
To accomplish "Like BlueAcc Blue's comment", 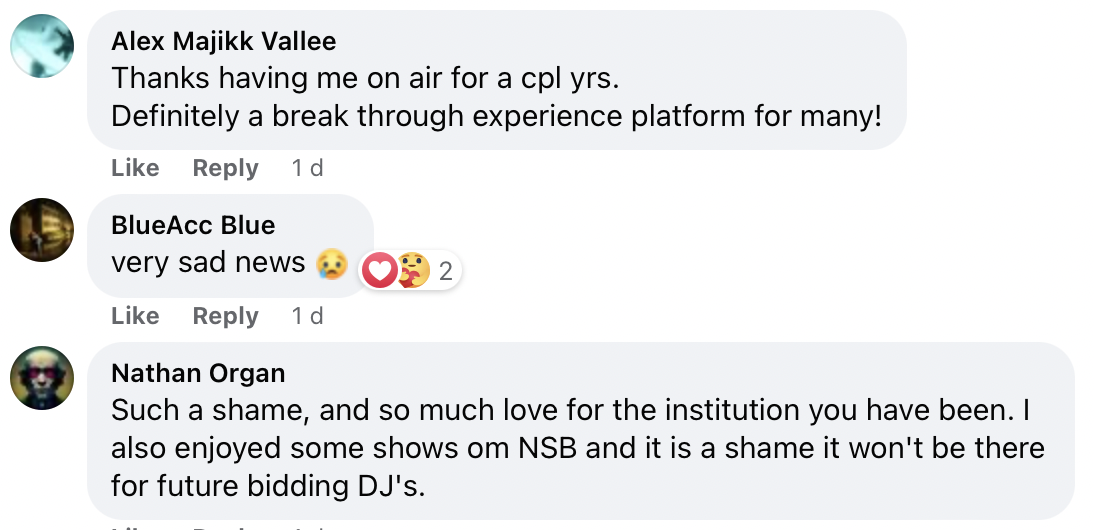I will coord(135,316).
